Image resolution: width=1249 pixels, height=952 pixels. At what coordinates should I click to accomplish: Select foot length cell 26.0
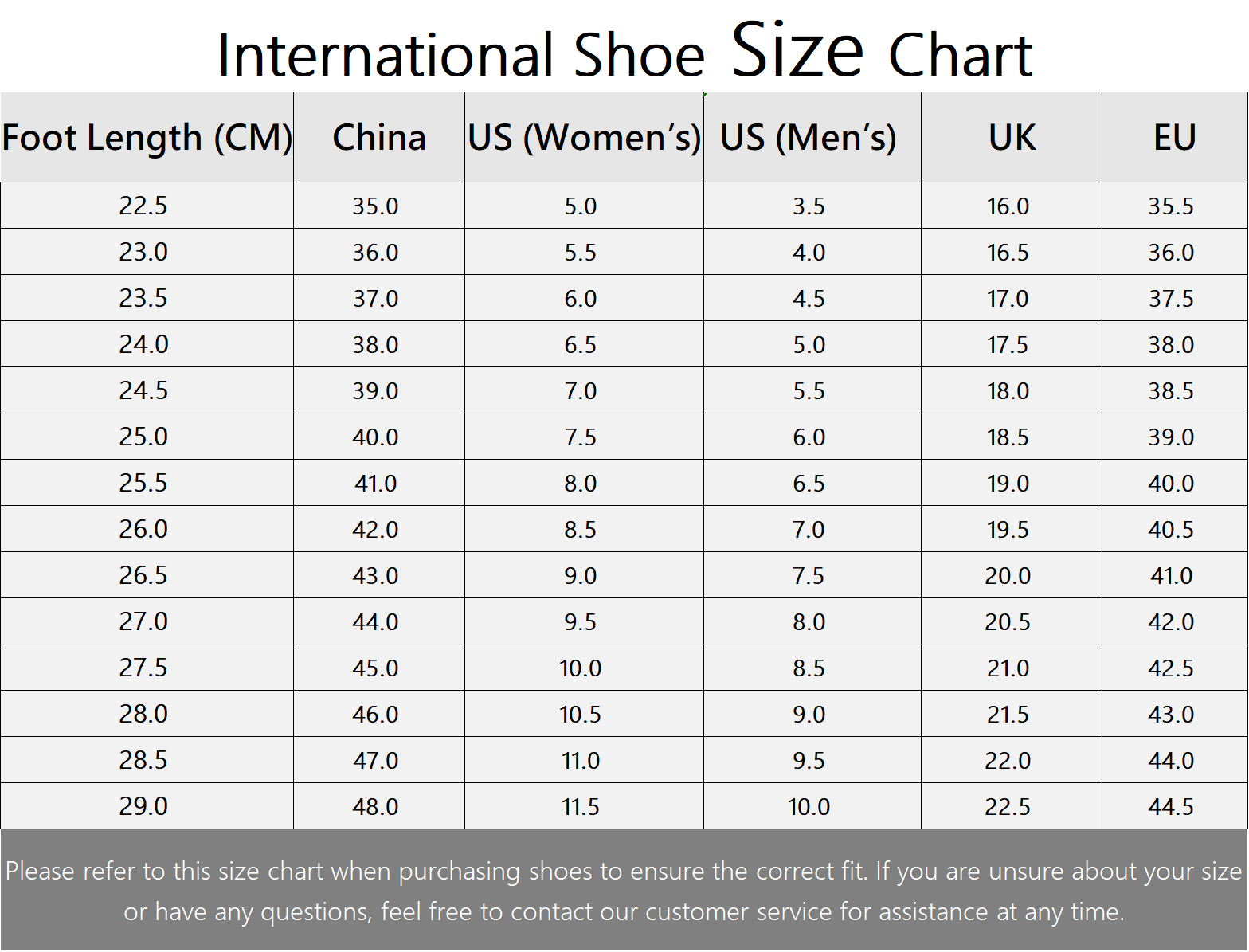pos(147,529)
